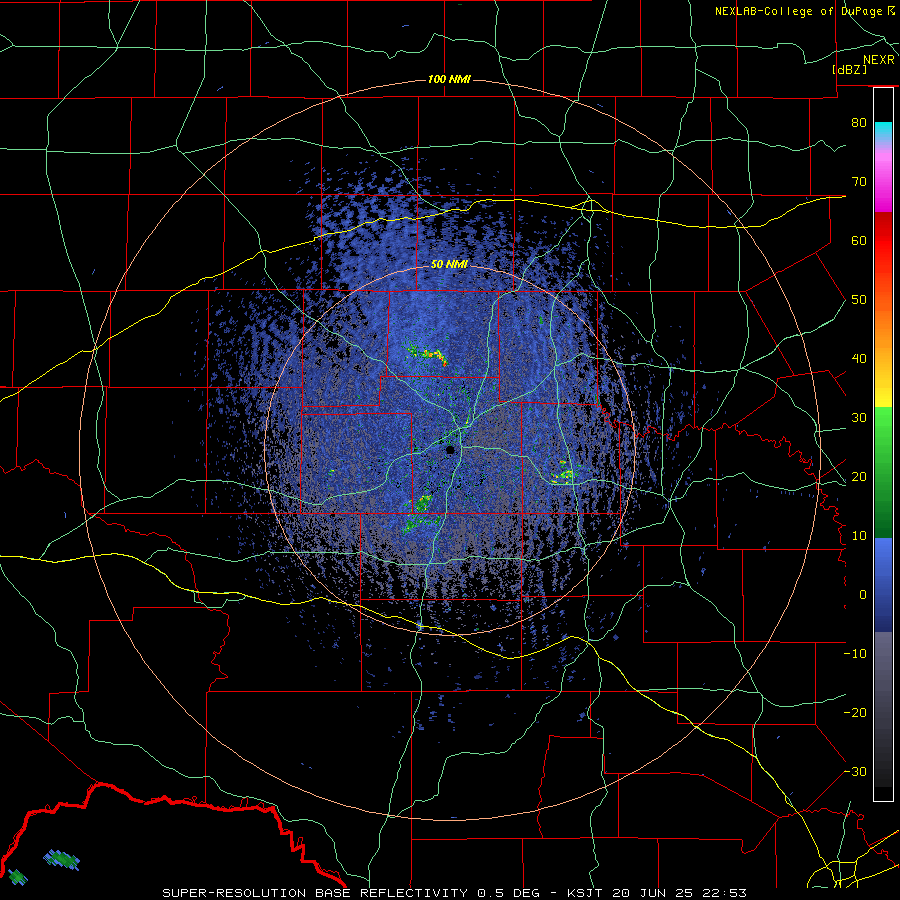Click the -20 value on the dBZ scale
900x900 pixels.
pyautogui.click(x=855, y=712)
